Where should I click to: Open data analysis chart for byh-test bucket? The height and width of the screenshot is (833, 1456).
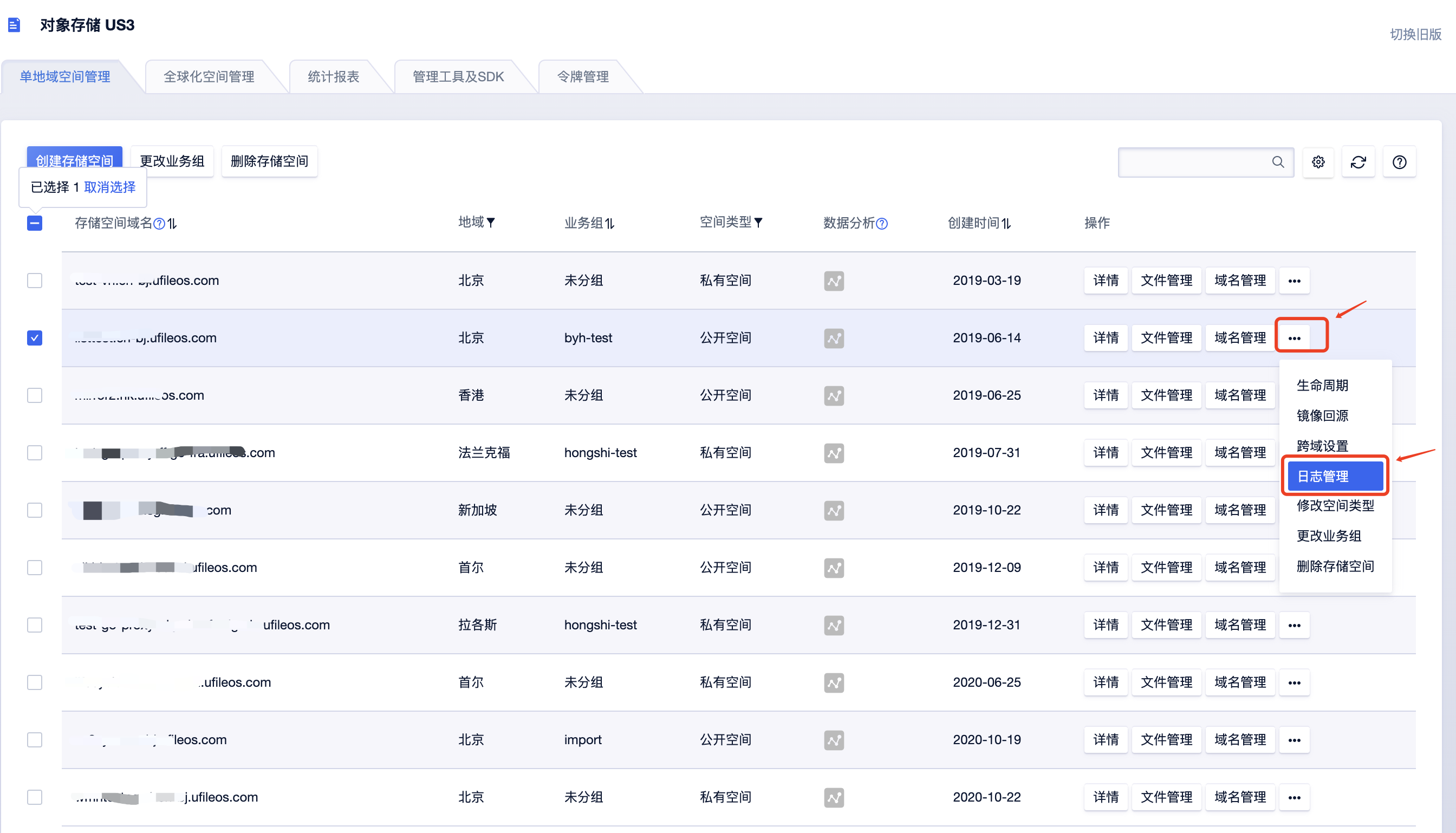(834, 338)
